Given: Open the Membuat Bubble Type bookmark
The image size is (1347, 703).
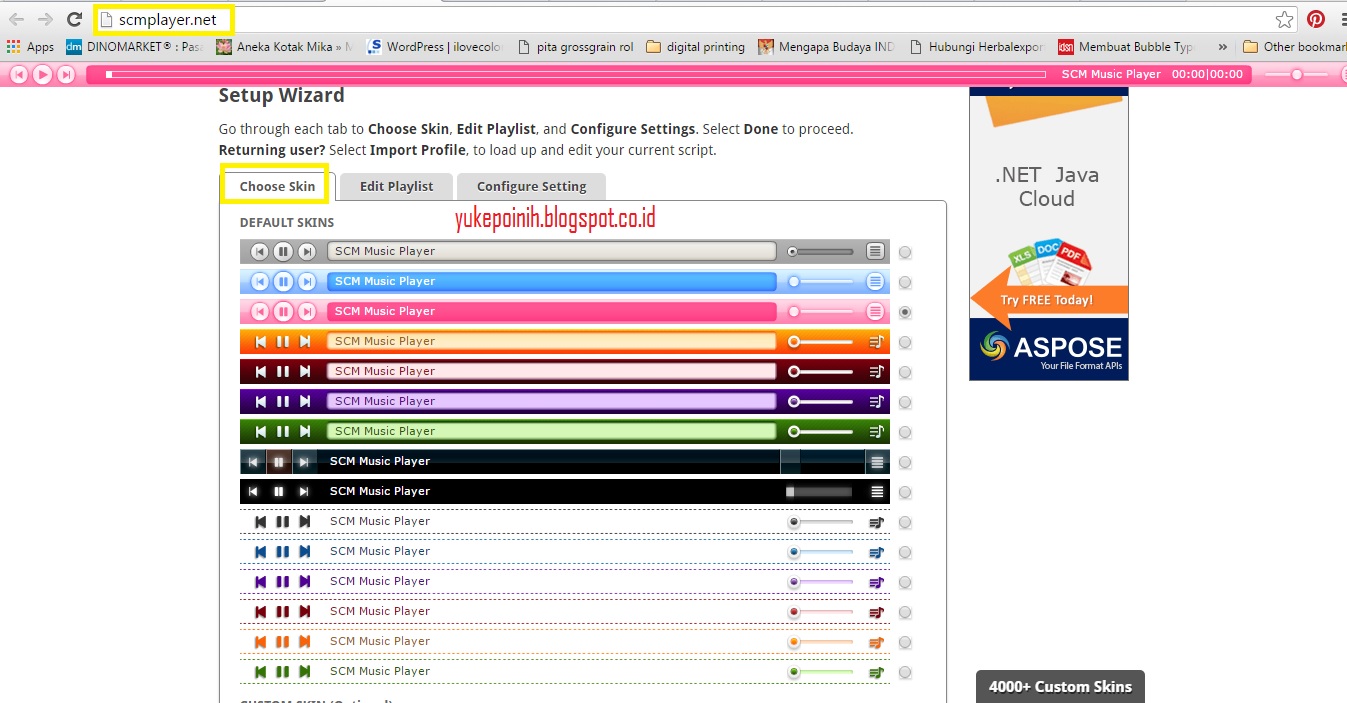Looking at the screenshot, I should [1126, 46].
